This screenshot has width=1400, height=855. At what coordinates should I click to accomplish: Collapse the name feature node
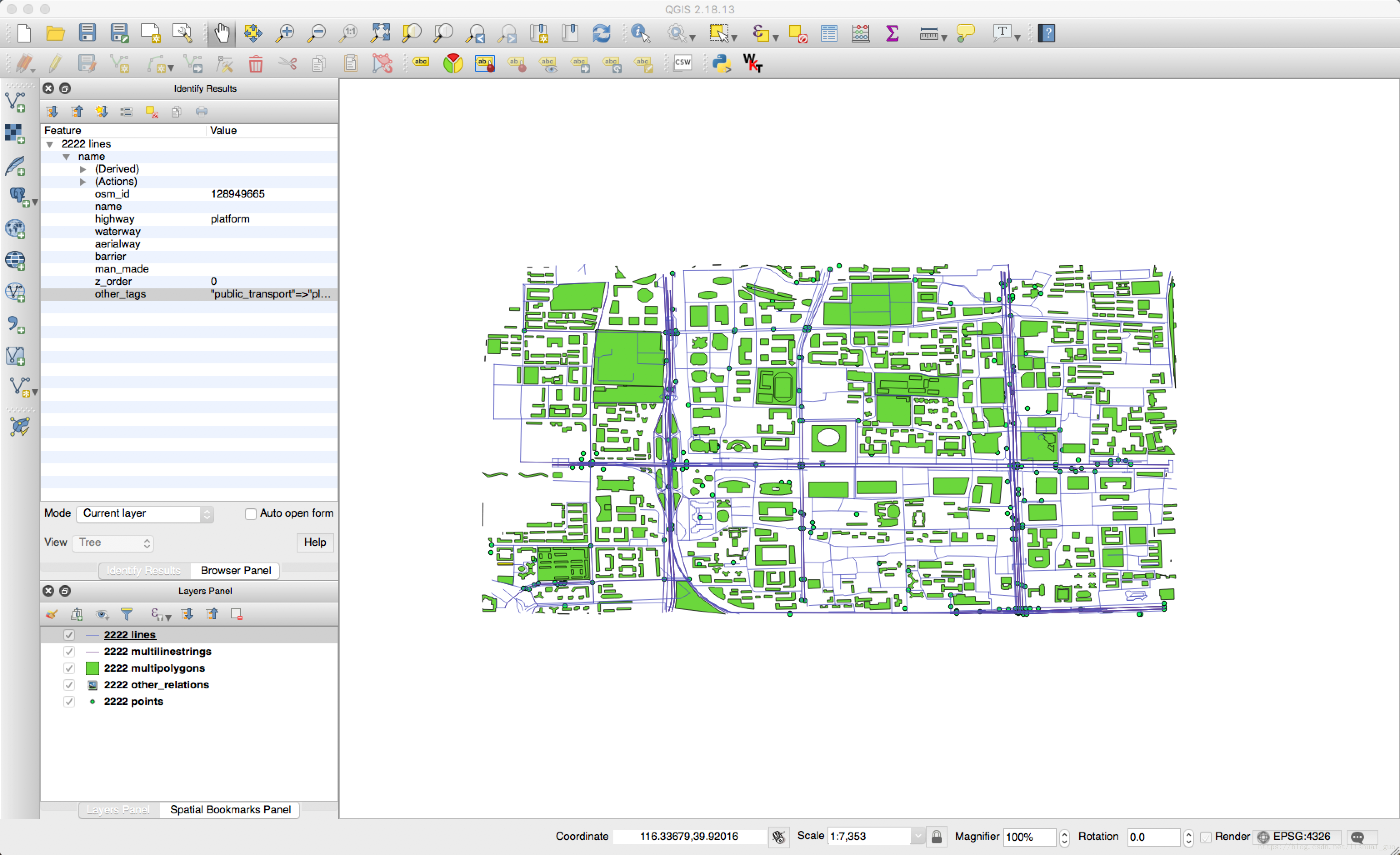pyautogui.click(x=67, y=157)
